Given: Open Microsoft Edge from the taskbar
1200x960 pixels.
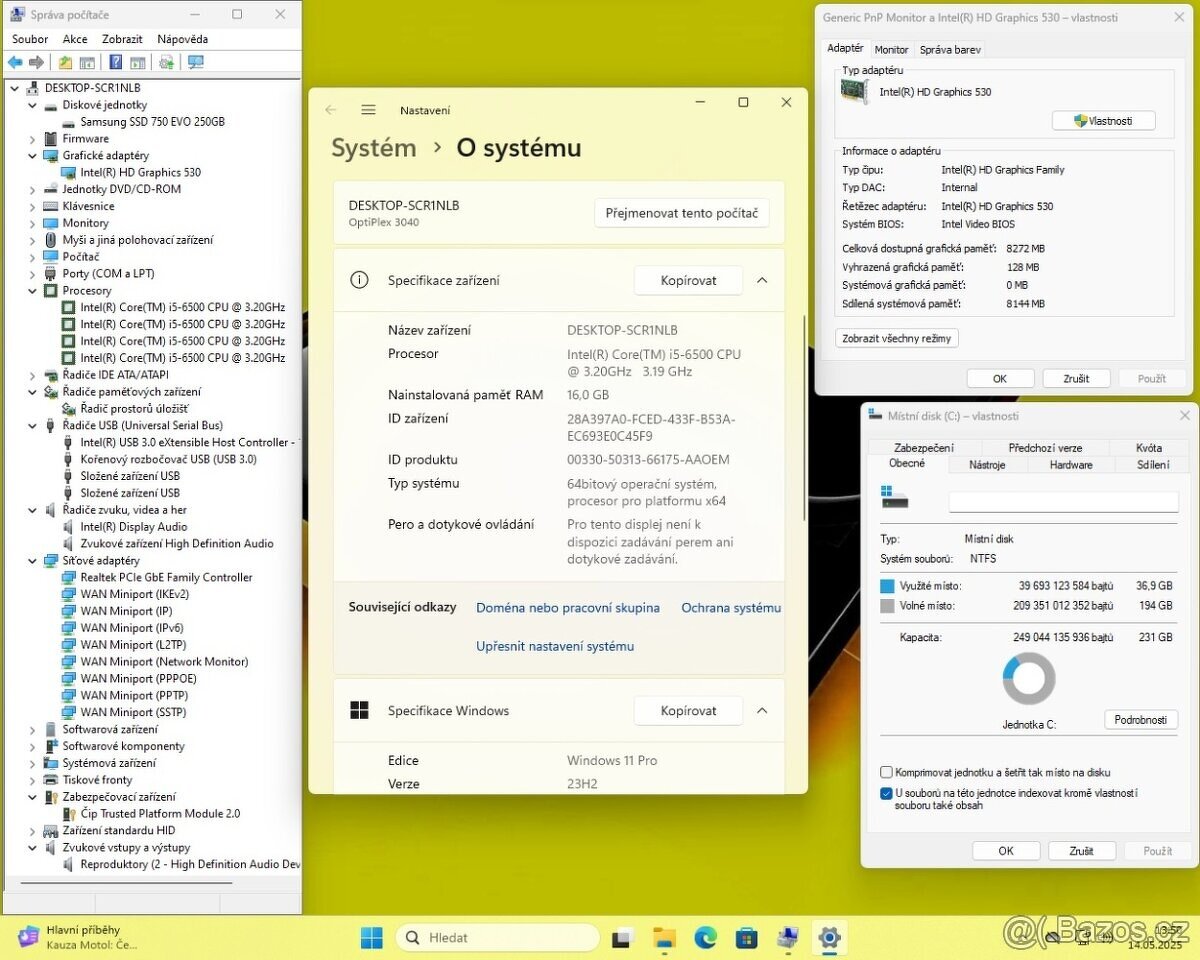Looking at the screenshot, I should tap(706, 938).
